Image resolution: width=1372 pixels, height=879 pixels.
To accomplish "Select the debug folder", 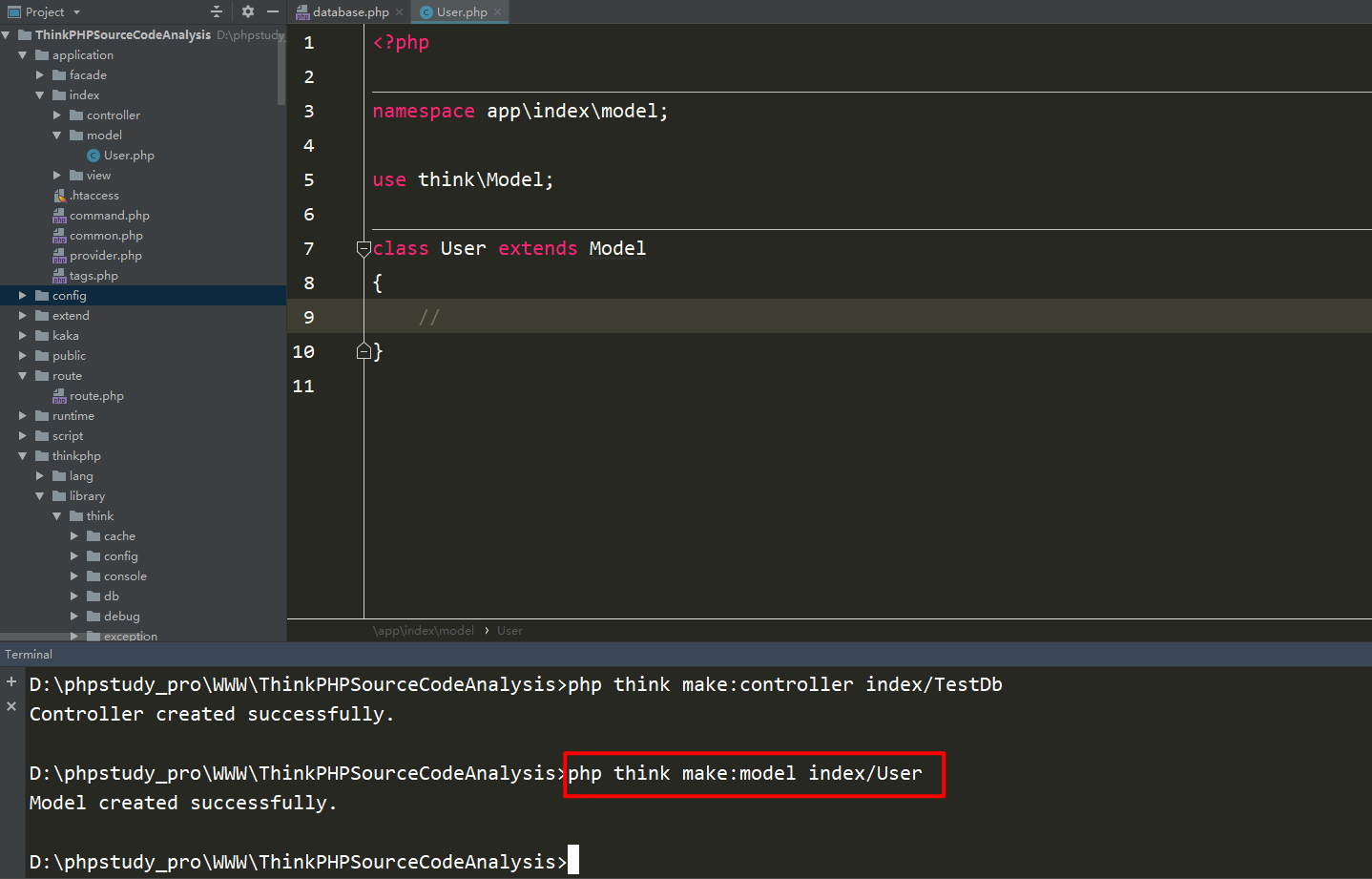I will (122, 617).
